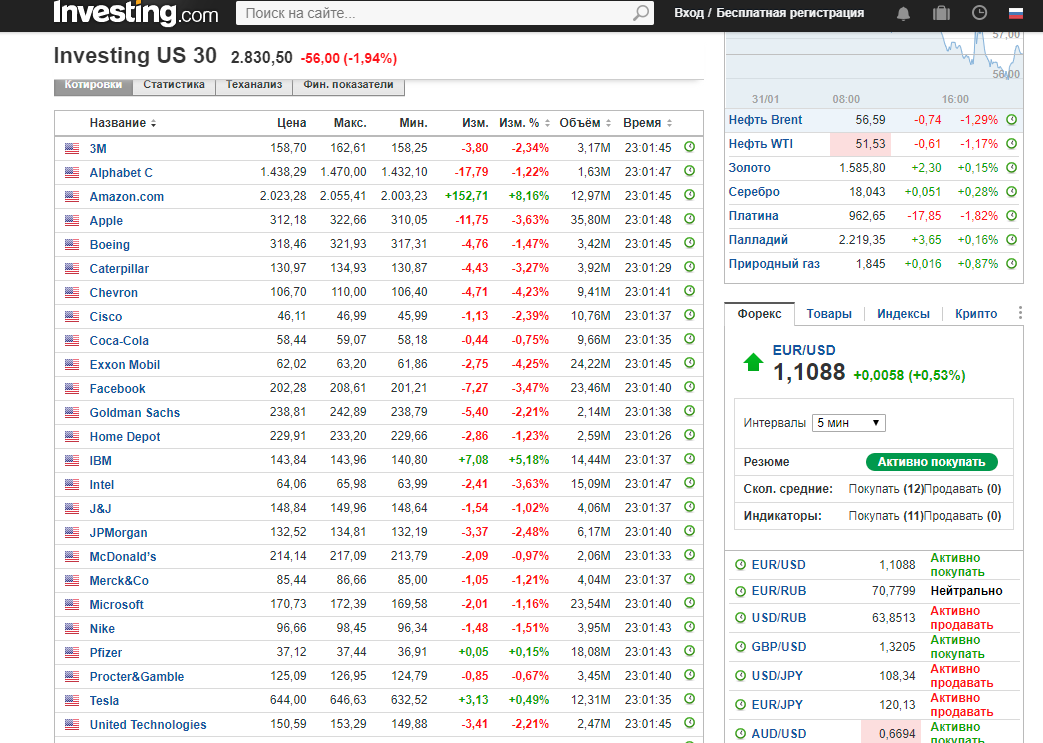Sort the table by Название

coord(122,123)
